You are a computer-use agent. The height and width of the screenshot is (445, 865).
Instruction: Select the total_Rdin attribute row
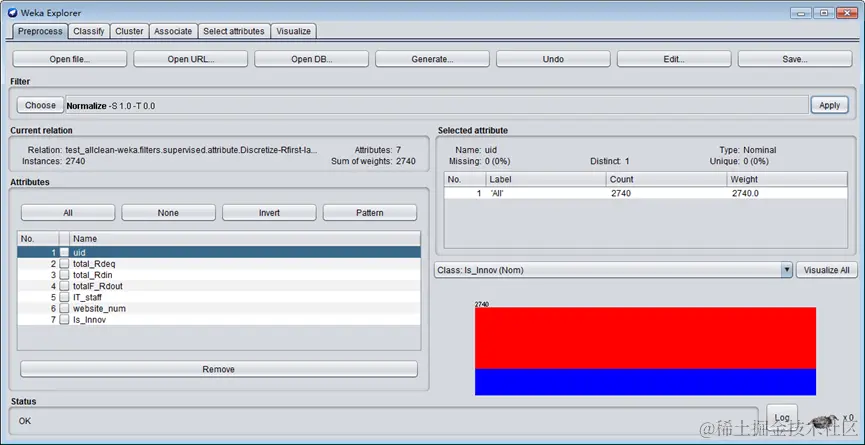pos(219,275)
